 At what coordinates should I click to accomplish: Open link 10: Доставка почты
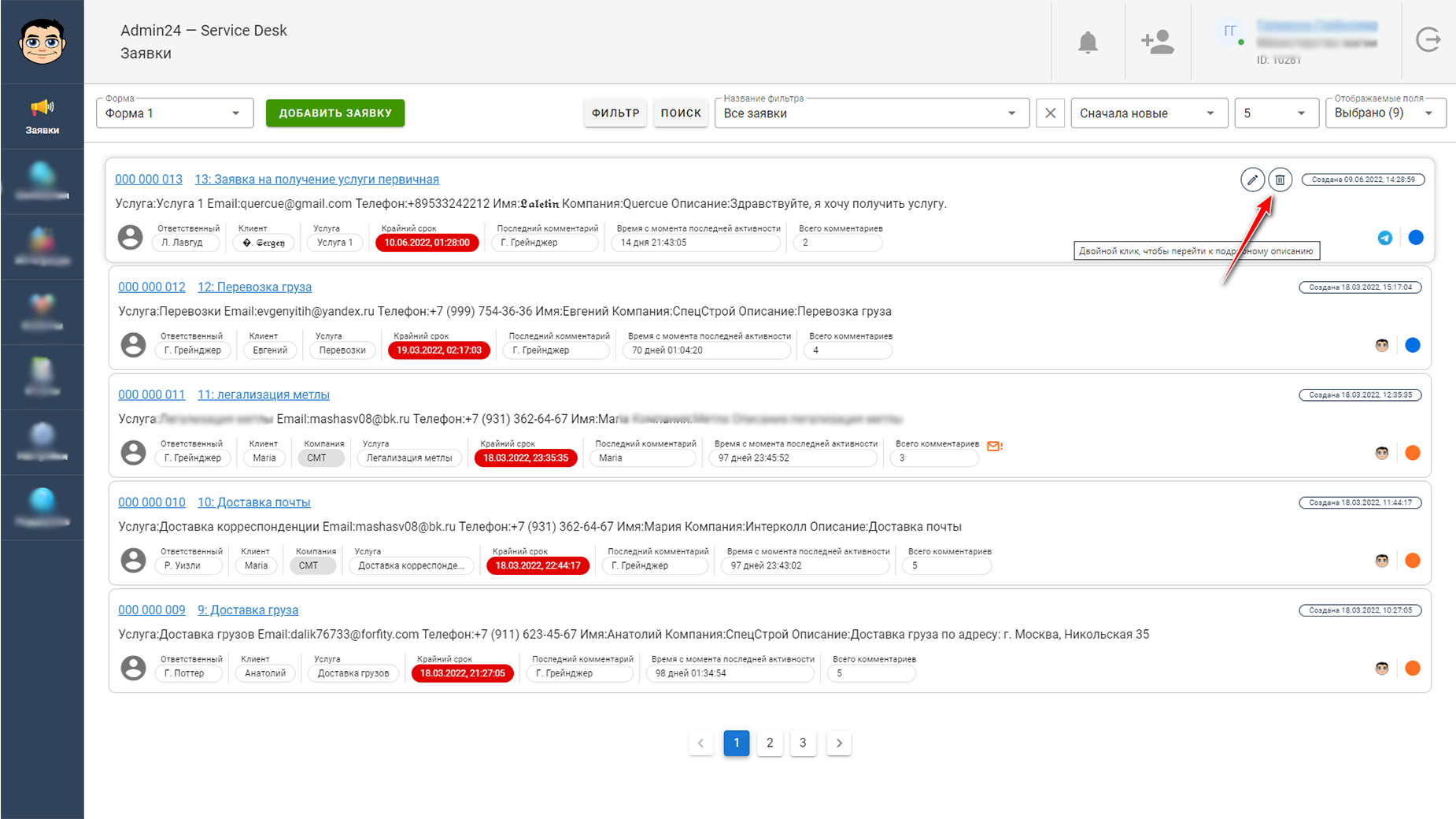point(253,503)
